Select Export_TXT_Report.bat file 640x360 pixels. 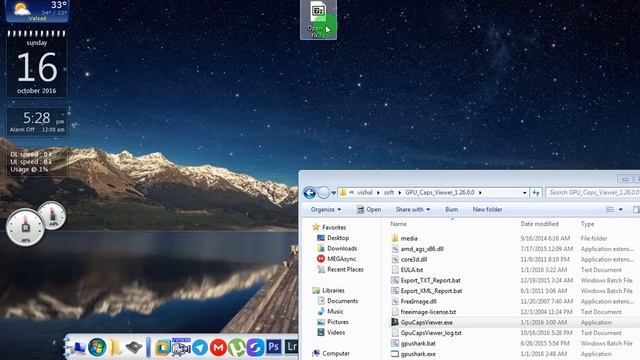point(431,280)
